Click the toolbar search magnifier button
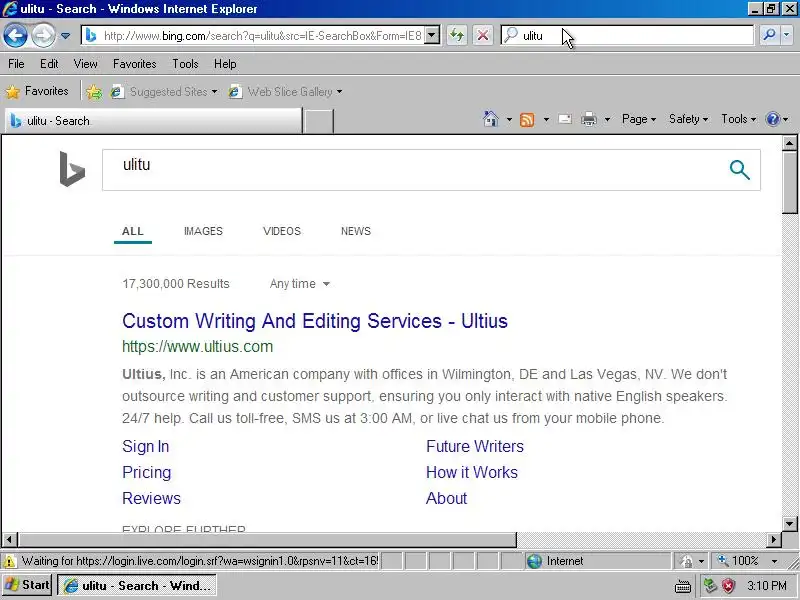Screen dimensions: 800x600 pos(769,36)
